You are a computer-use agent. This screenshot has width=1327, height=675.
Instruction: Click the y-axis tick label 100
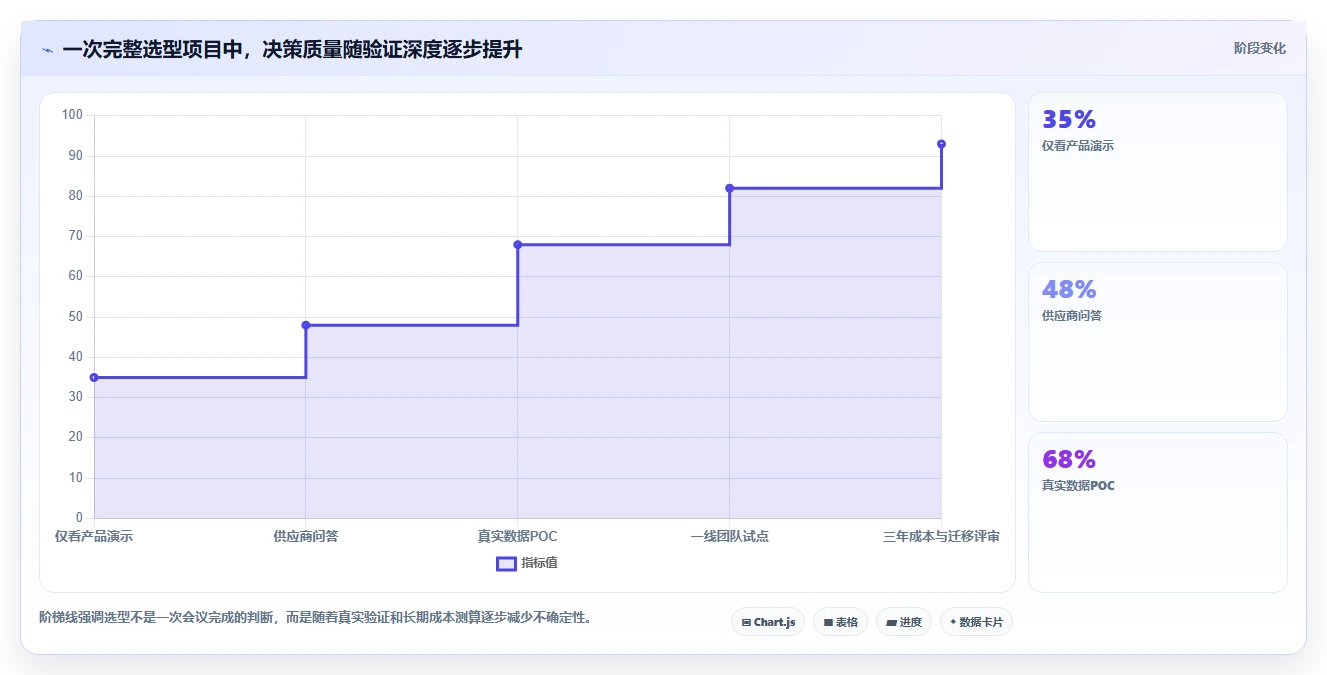pos(72,115)
